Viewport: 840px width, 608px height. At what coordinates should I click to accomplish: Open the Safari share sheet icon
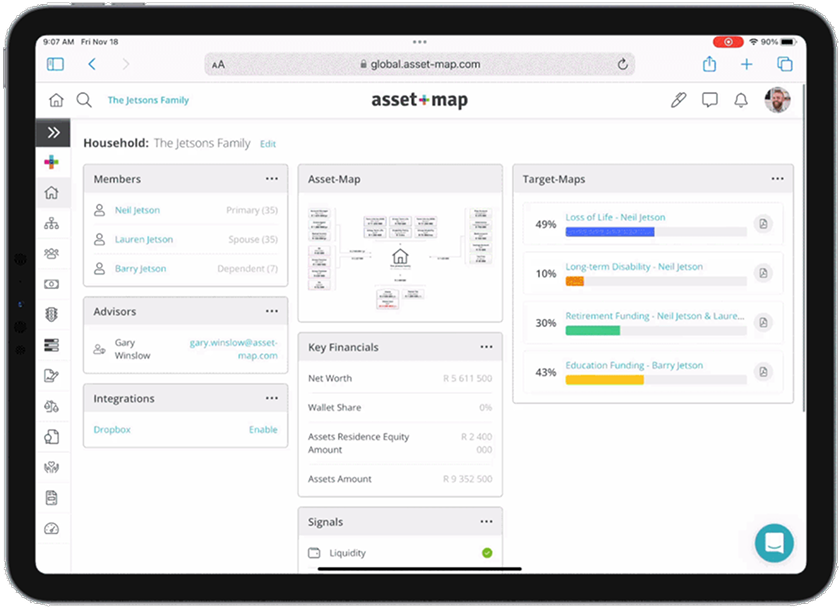pyautogui.click(x=709, y=64)
